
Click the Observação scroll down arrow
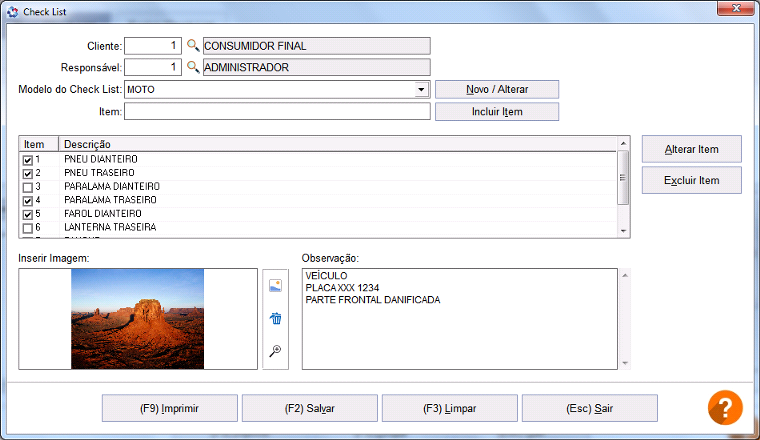625,363
